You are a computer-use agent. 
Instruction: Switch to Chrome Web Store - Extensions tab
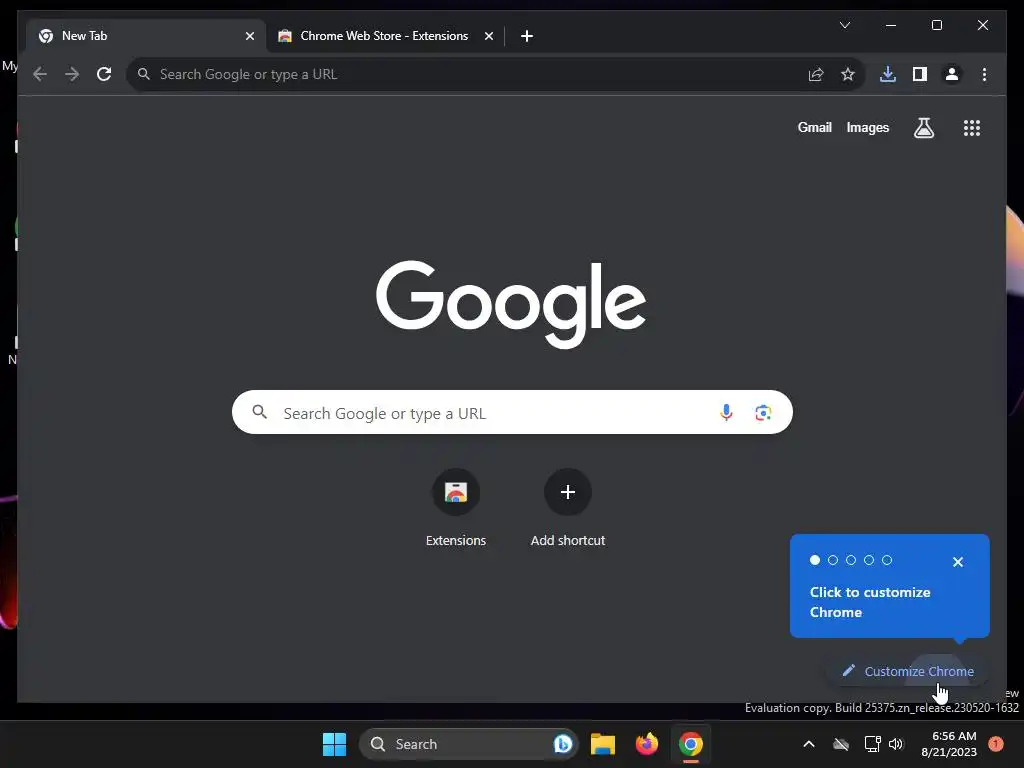[385, 36]
